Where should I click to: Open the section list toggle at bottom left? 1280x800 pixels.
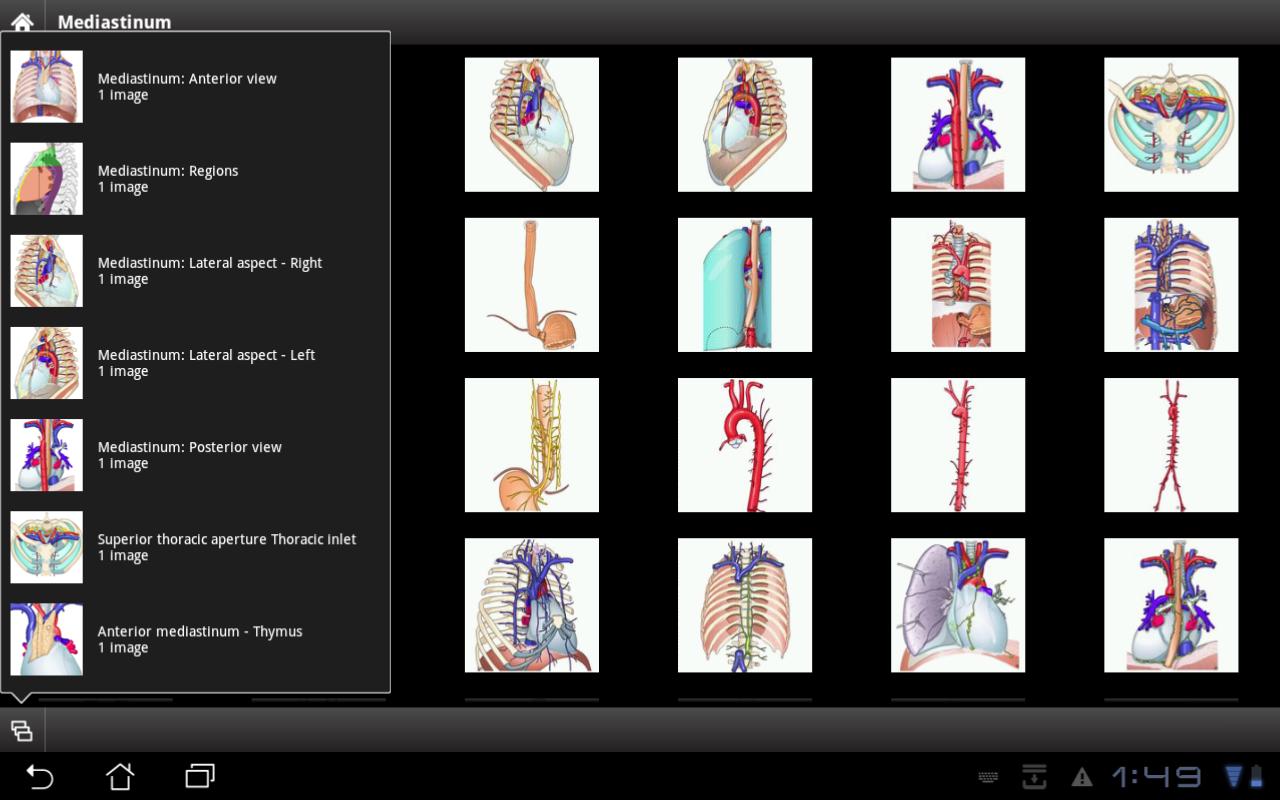tap(21, 731)
